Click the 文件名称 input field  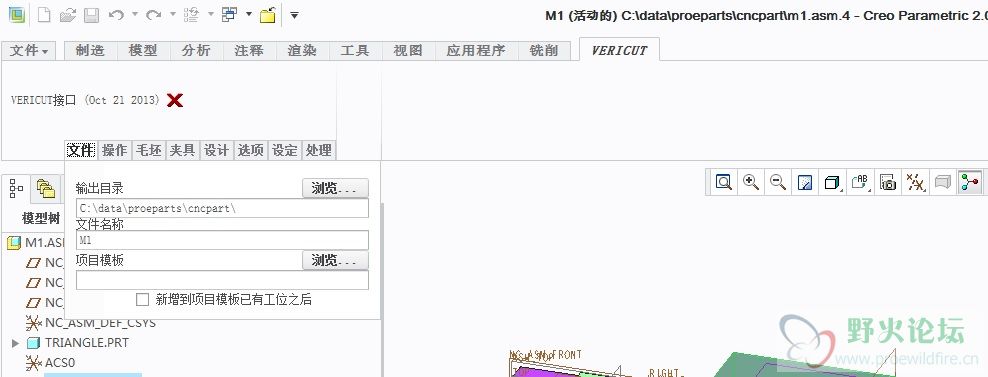pyautogui.click(x=222, y=240)
